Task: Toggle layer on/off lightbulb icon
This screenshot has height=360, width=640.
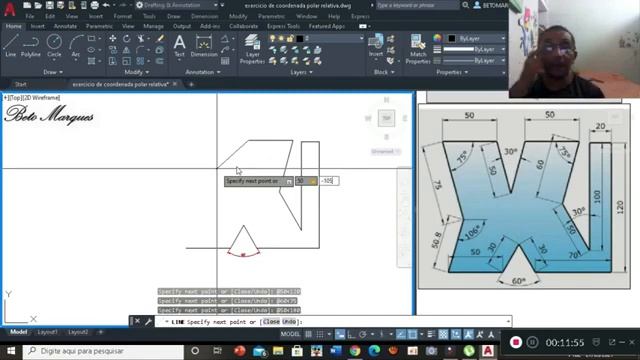Action: [272, 38]
